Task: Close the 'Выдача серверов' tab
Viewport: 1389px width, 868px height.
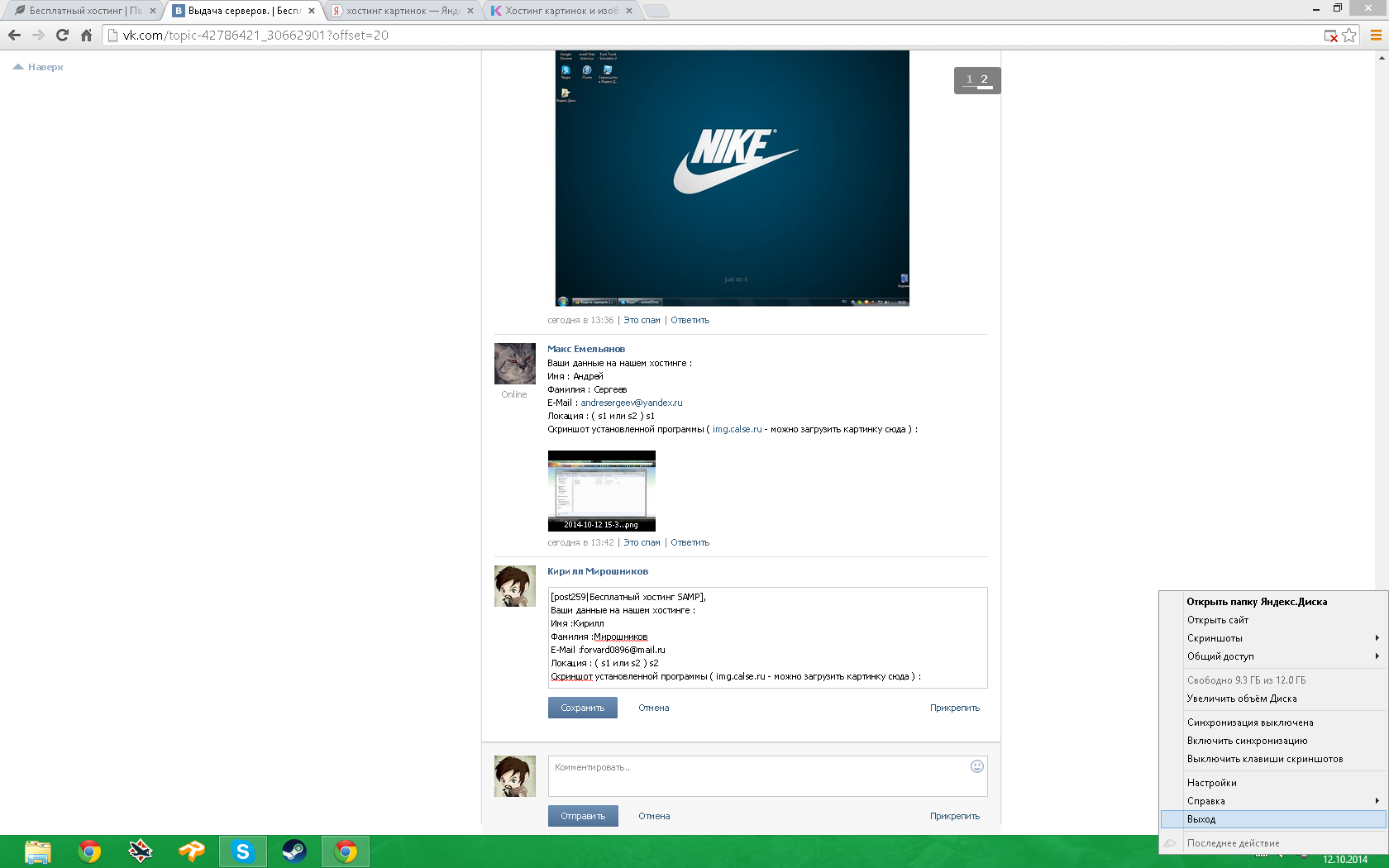Action: coord(312,11)
